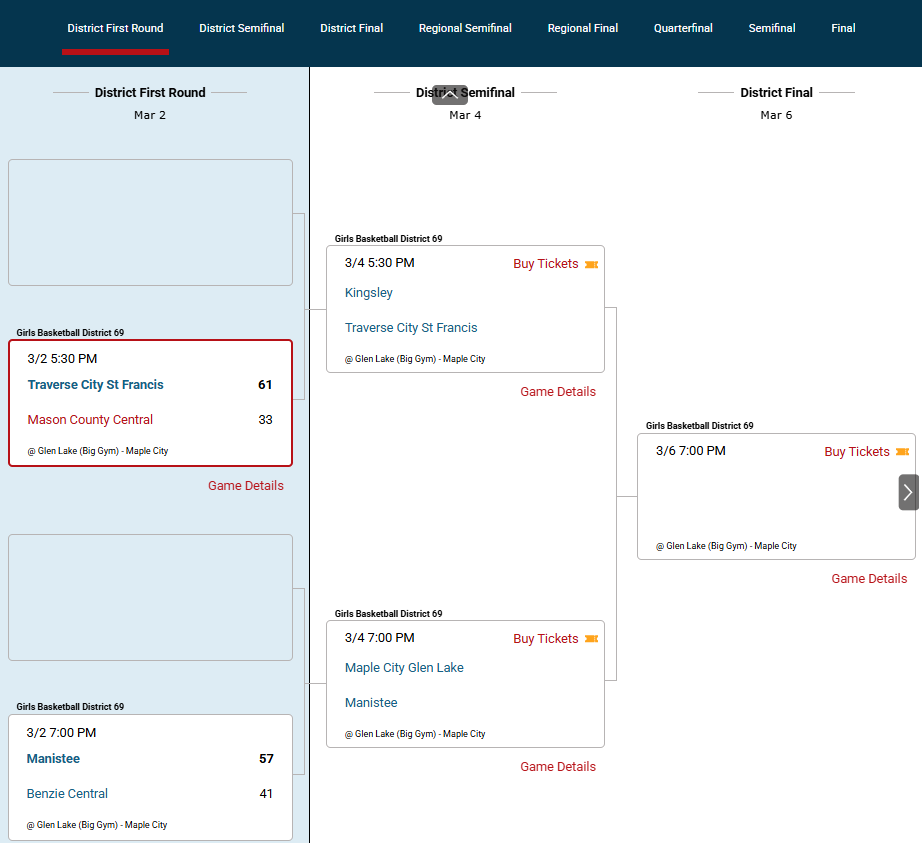Select the Regional Semifinal tab
Viewport: 922px width, 843px height.
pyautogui.click(x=465, y=28)
